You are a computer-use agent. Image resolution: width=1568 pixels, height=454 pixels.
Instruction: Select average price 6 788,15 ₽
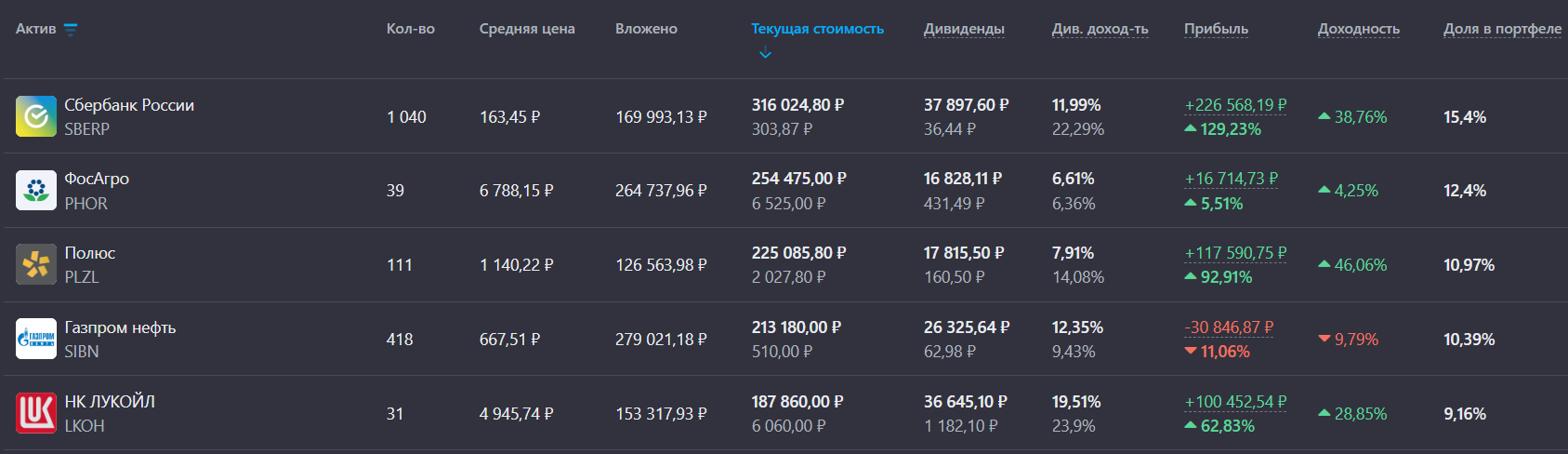pyautogui.click(x=516, y=191)
